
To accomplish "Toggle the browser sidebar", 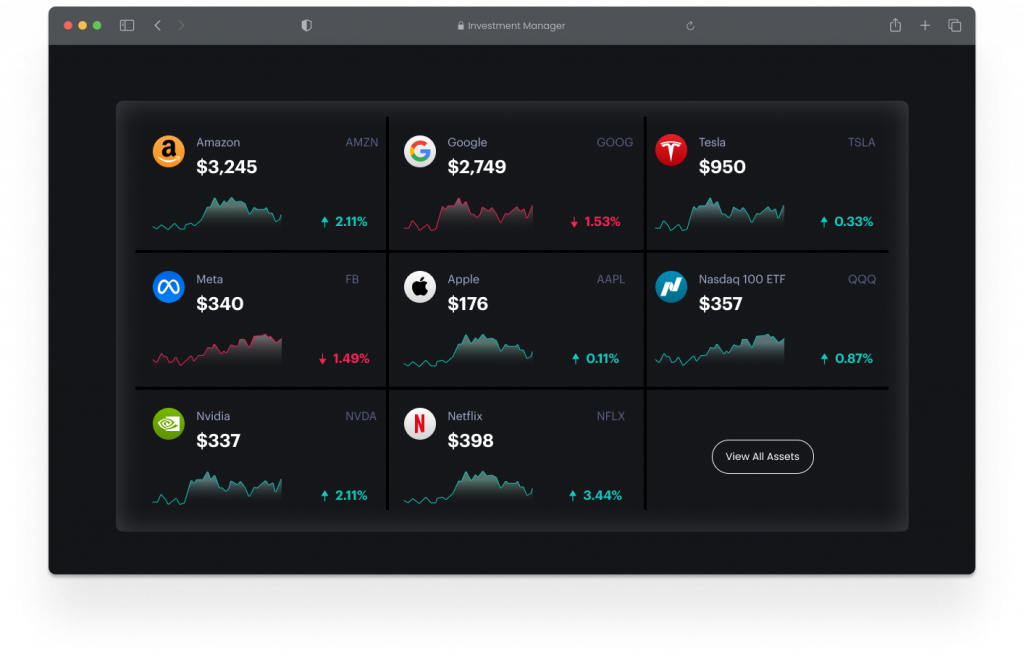I will (127, 25).
